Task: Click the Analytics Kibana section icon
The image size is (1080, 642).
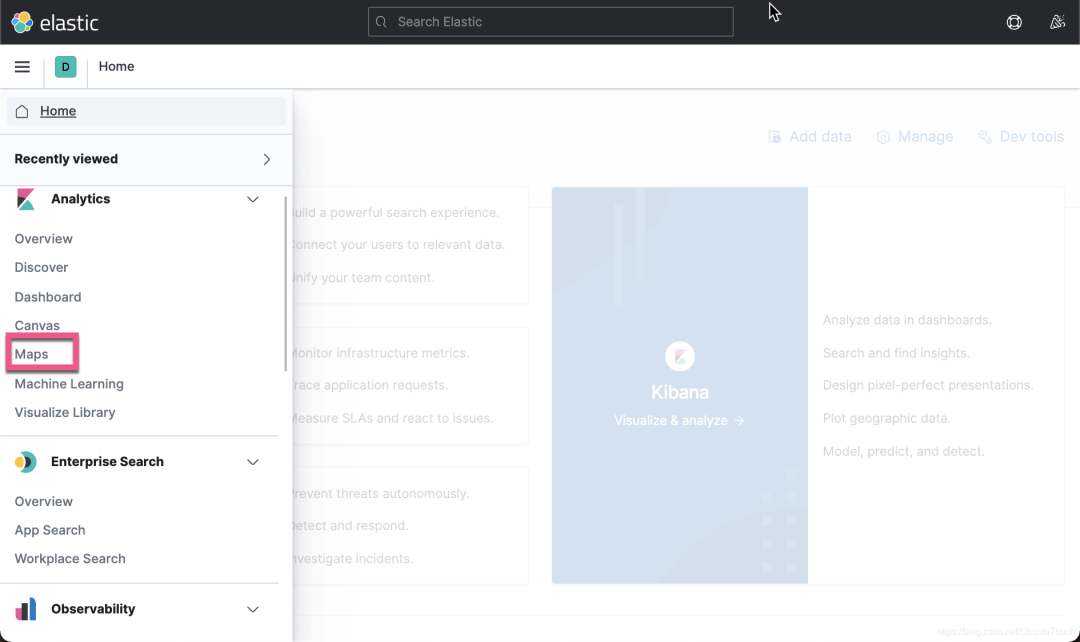Action: (25, 199)
